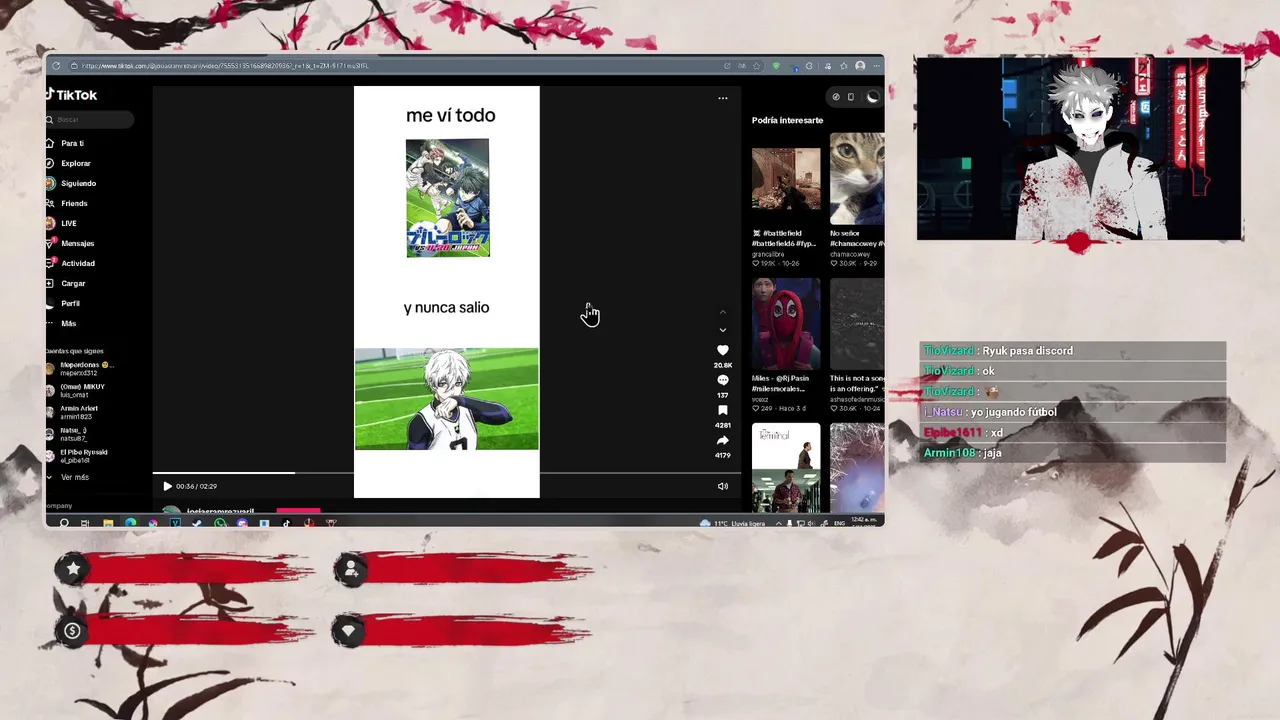1280x720 pixels.
Task: Click the phone app icon in TikTok header
Action: 851,97
